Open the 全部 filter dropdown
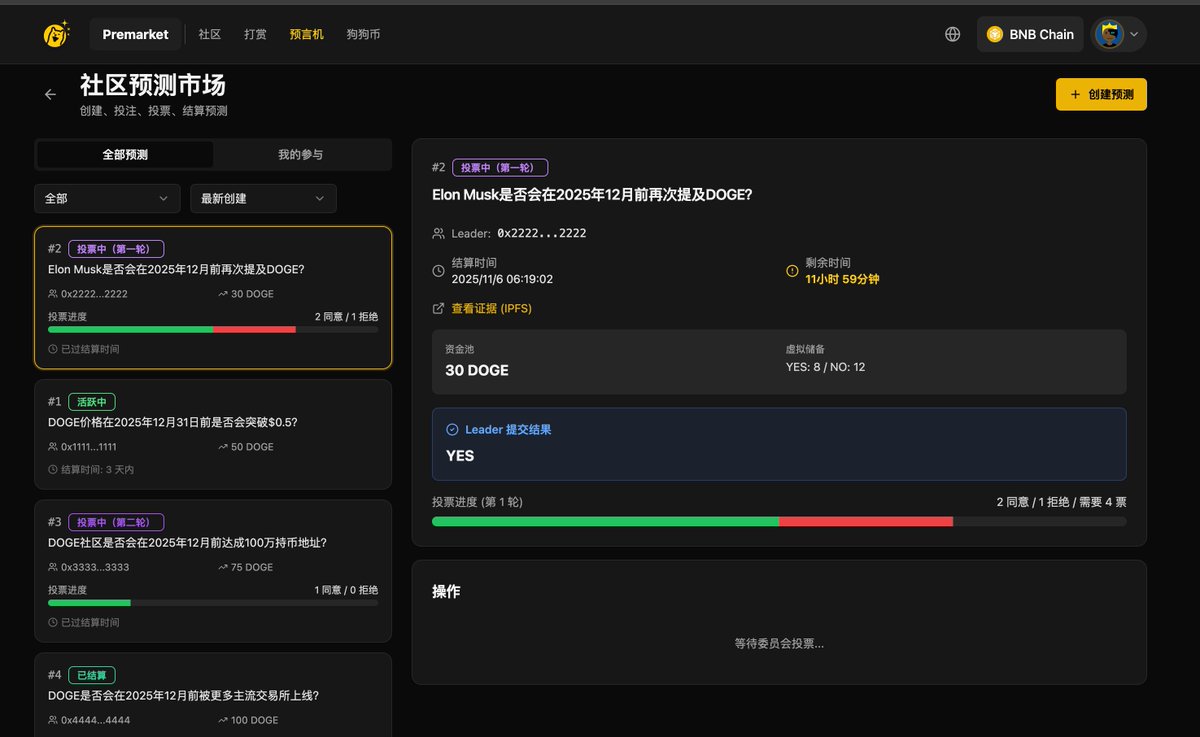Image resolution: width=1200 pixels, height=737 pixels. (107, 198)
